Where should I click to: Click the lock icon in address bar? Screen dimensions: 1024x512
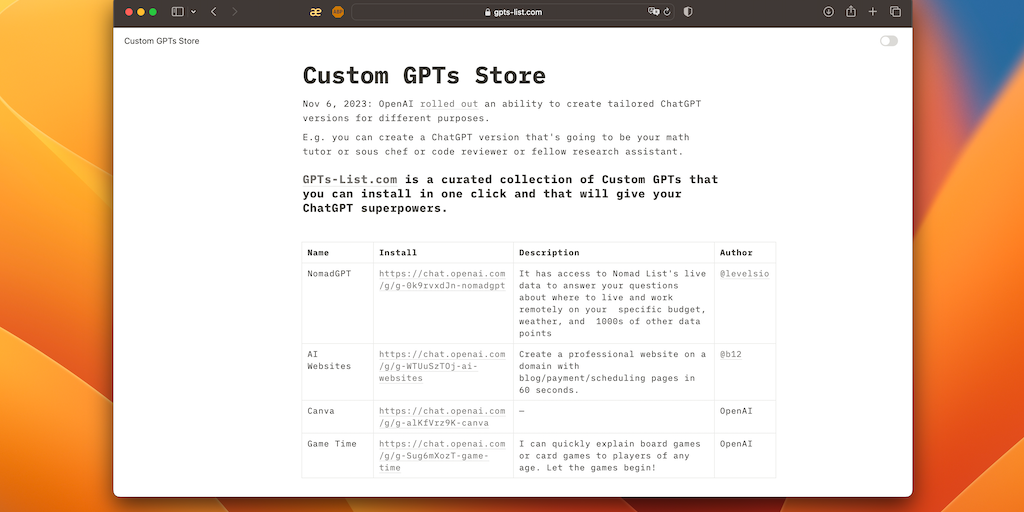click(487, 12)
